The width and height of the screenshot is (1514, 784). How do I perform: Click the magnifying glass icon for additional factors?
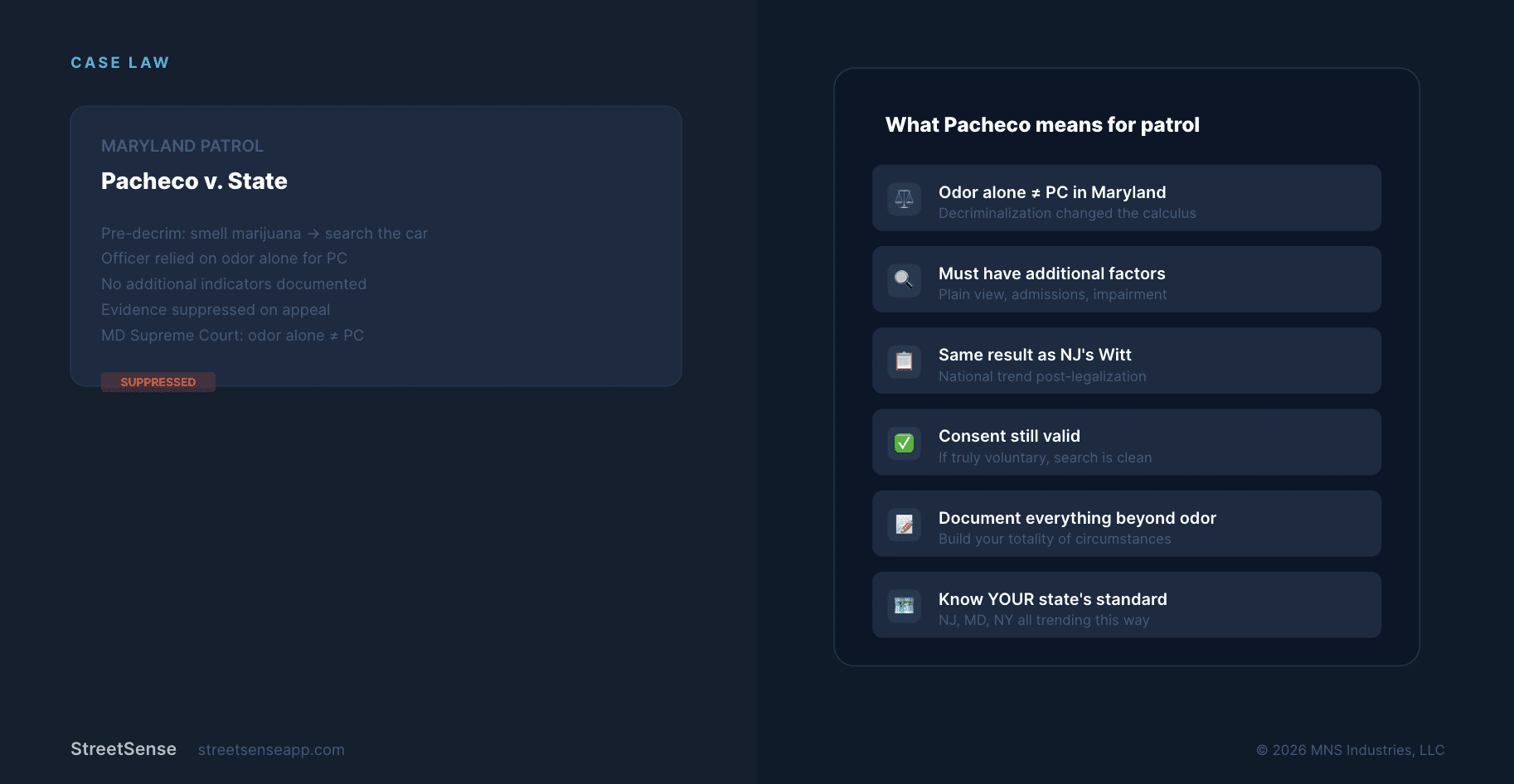(904, 280)
